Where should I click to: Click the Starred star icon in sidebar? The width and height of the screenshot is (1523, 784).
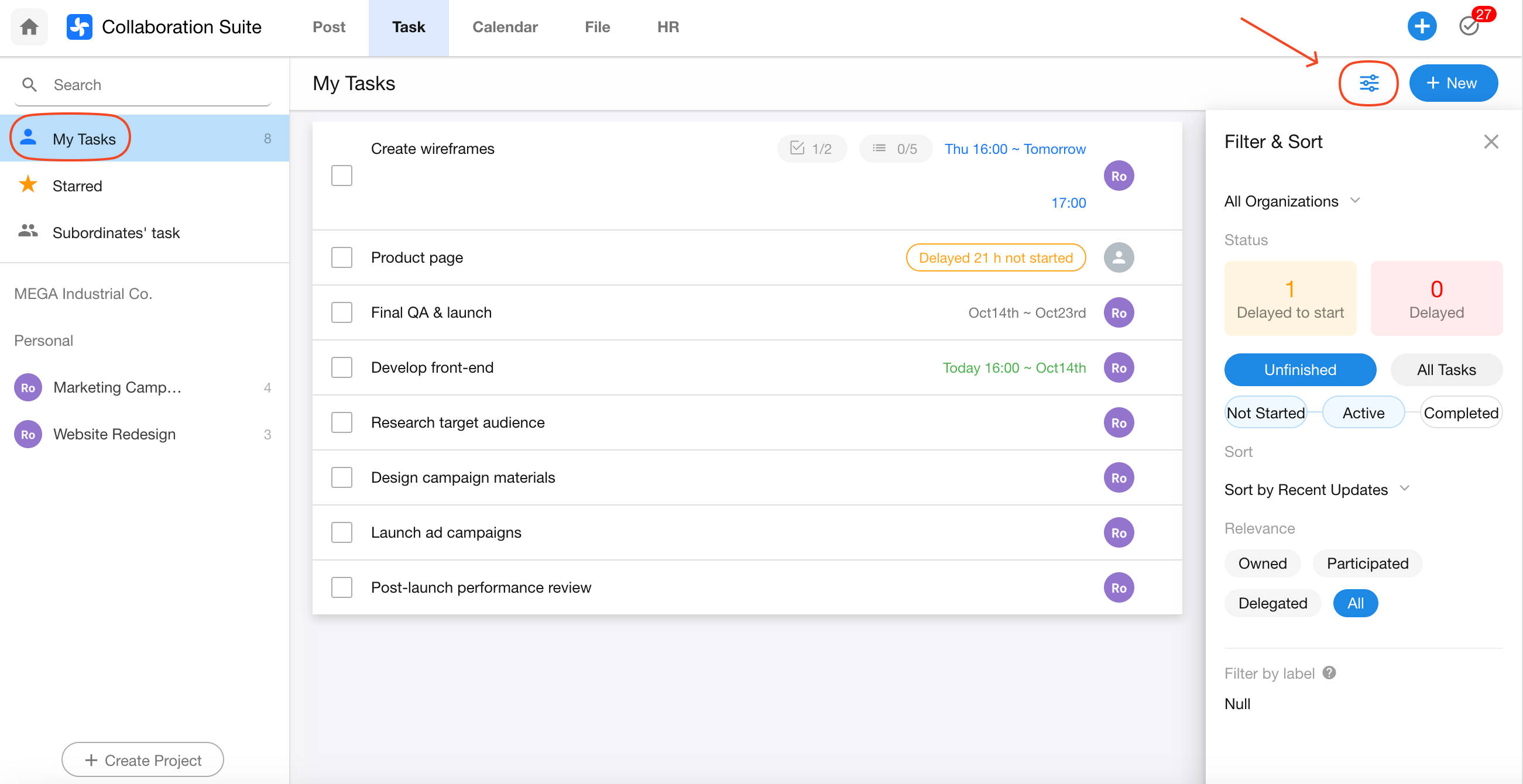coord(28,185)
